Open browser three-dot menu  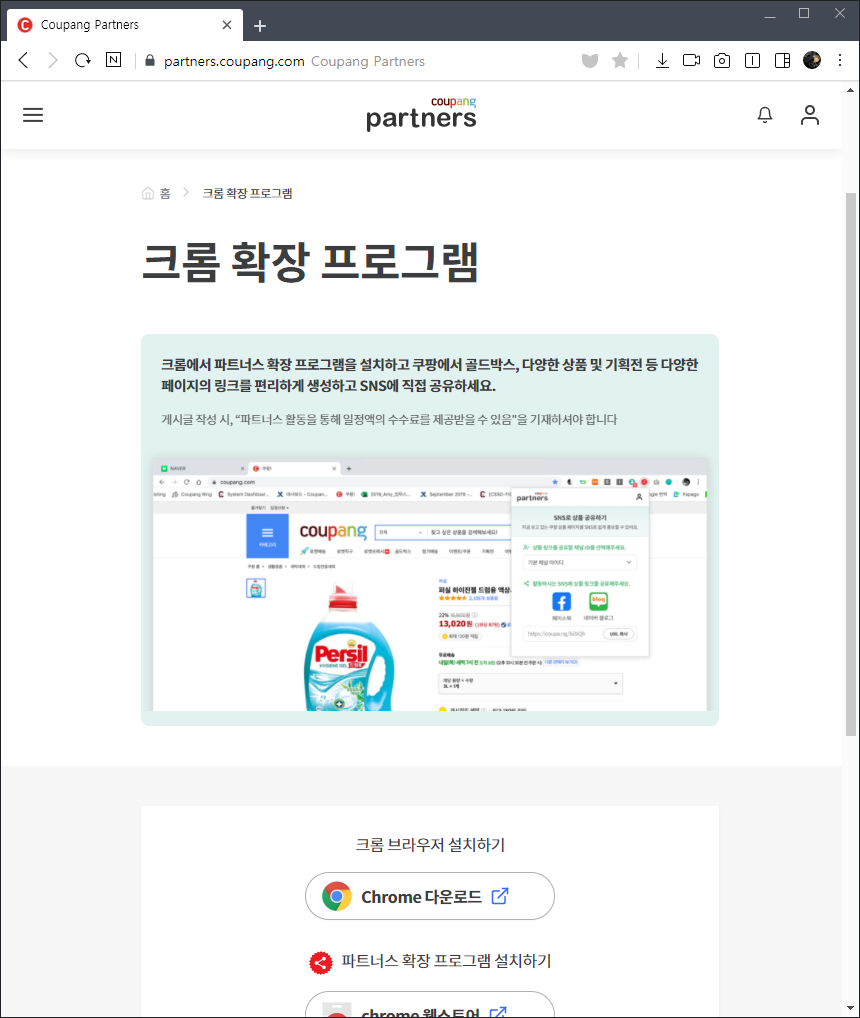coord(840,60)
